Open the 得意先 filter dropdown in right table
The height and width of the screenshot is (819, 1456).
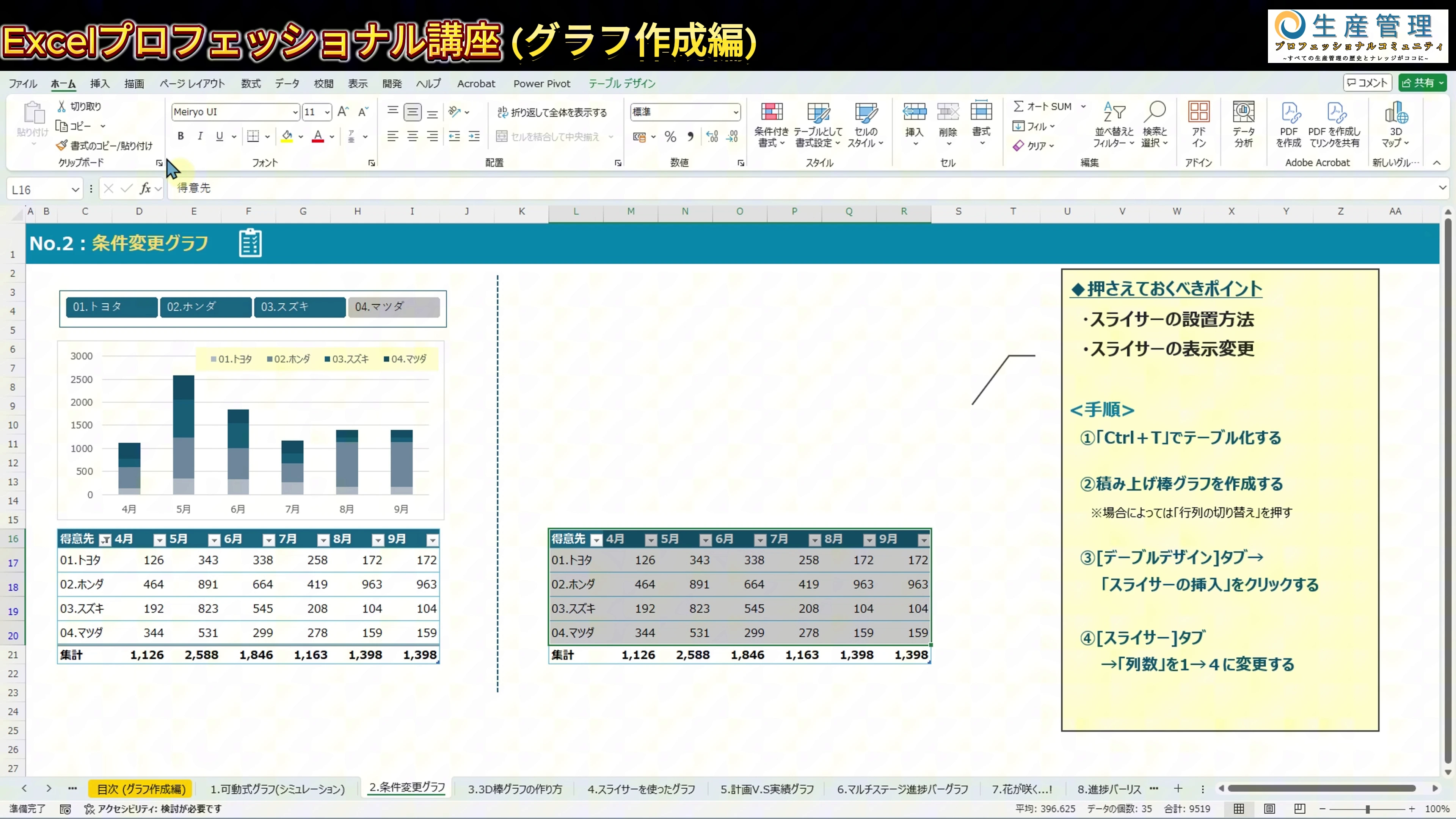[596, 540]
